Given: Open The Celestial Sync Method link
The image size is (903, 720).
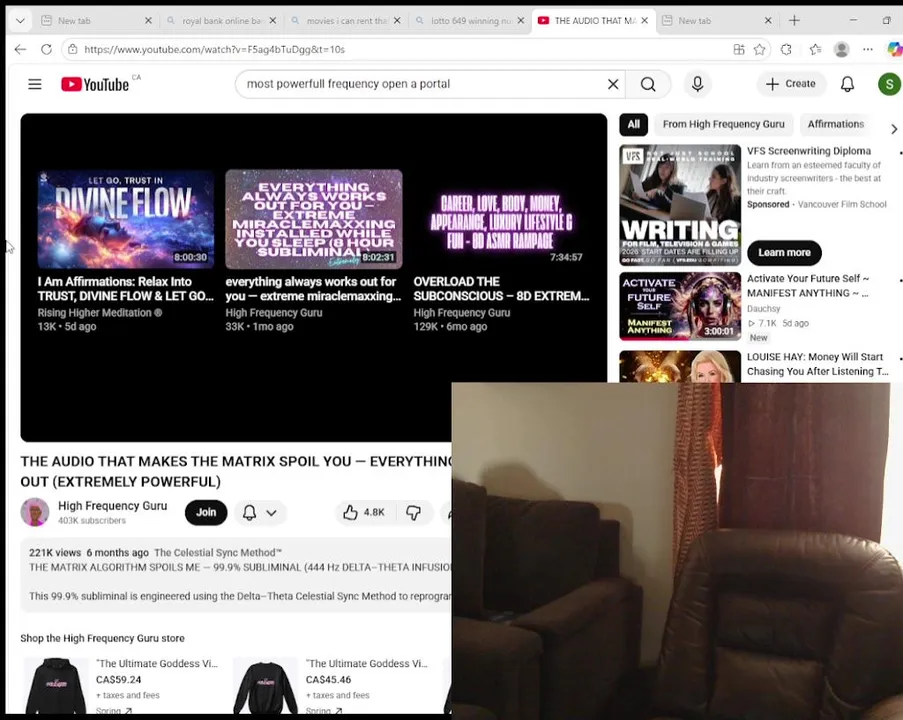Looking at the screenshot, I should [x=218, y=552].
